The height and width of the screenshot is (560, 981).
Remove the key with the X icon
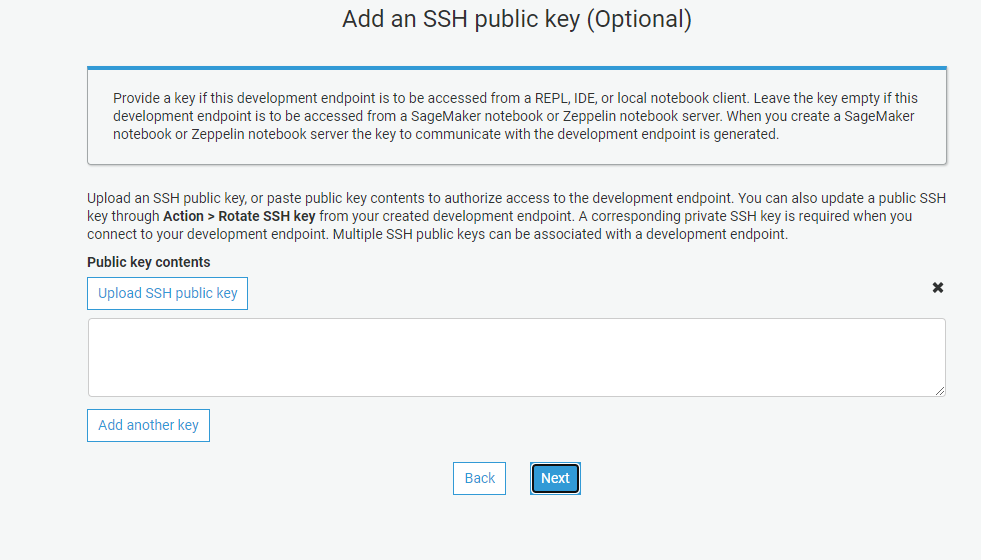(937, 288)
